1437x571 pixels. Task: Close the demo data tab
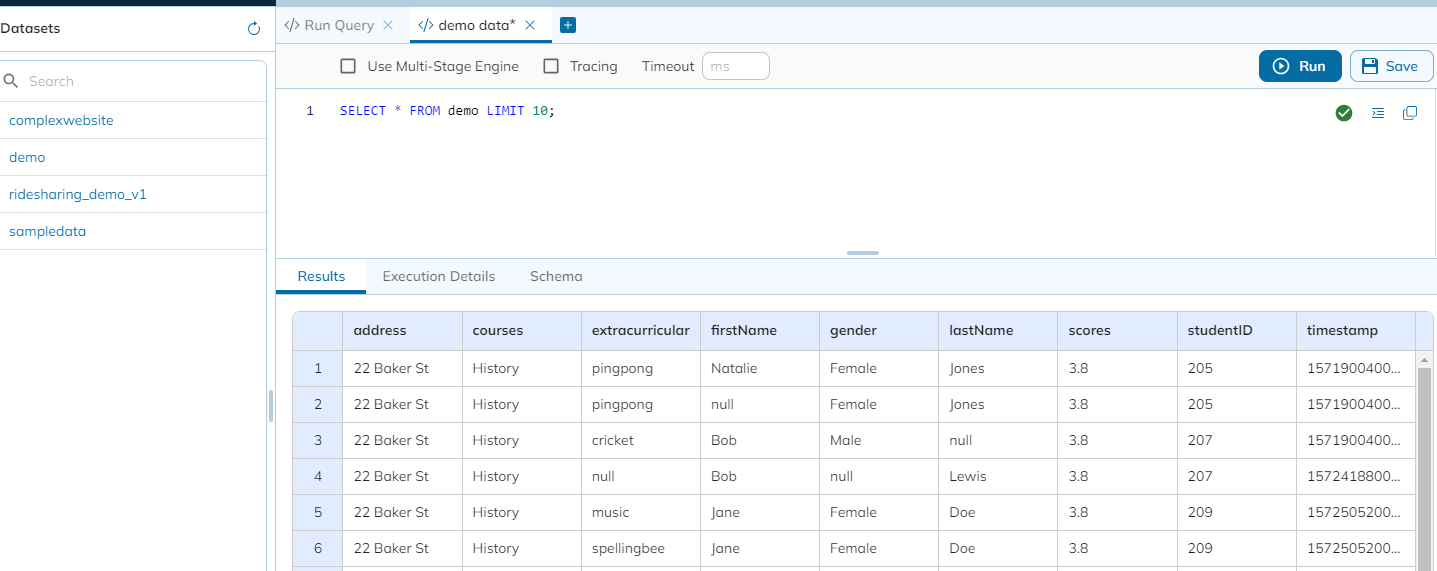point(530,25)
